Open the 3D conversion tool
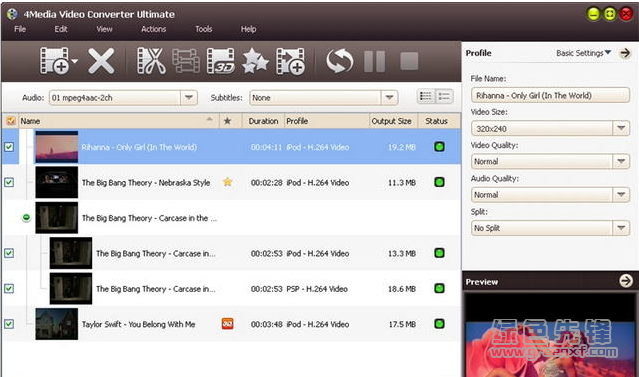Image resolution: width=639 pixels, height=377 pixels. click(221, 61)
